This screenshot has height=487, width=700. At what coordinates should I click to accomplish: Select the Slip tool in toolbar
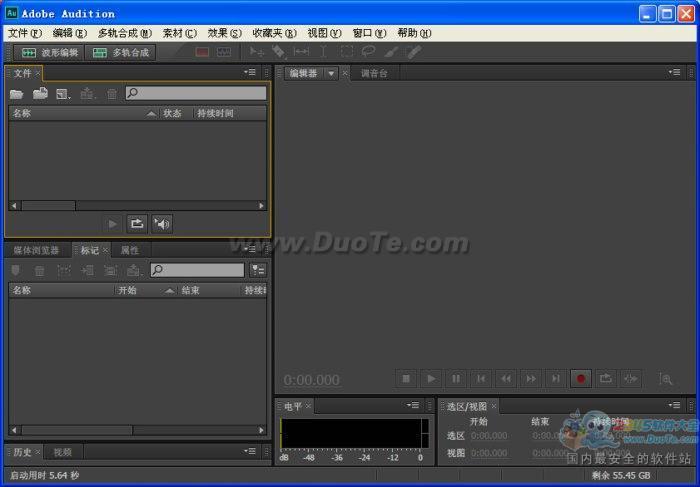point(301,52)
